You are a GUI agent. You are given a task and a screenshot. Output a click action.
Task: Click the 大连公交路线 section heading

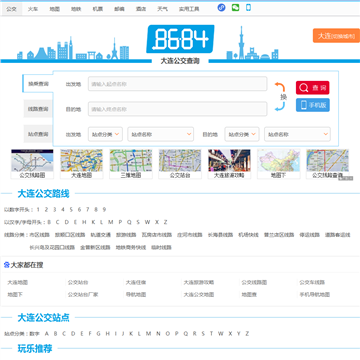(x=43, y=194)
